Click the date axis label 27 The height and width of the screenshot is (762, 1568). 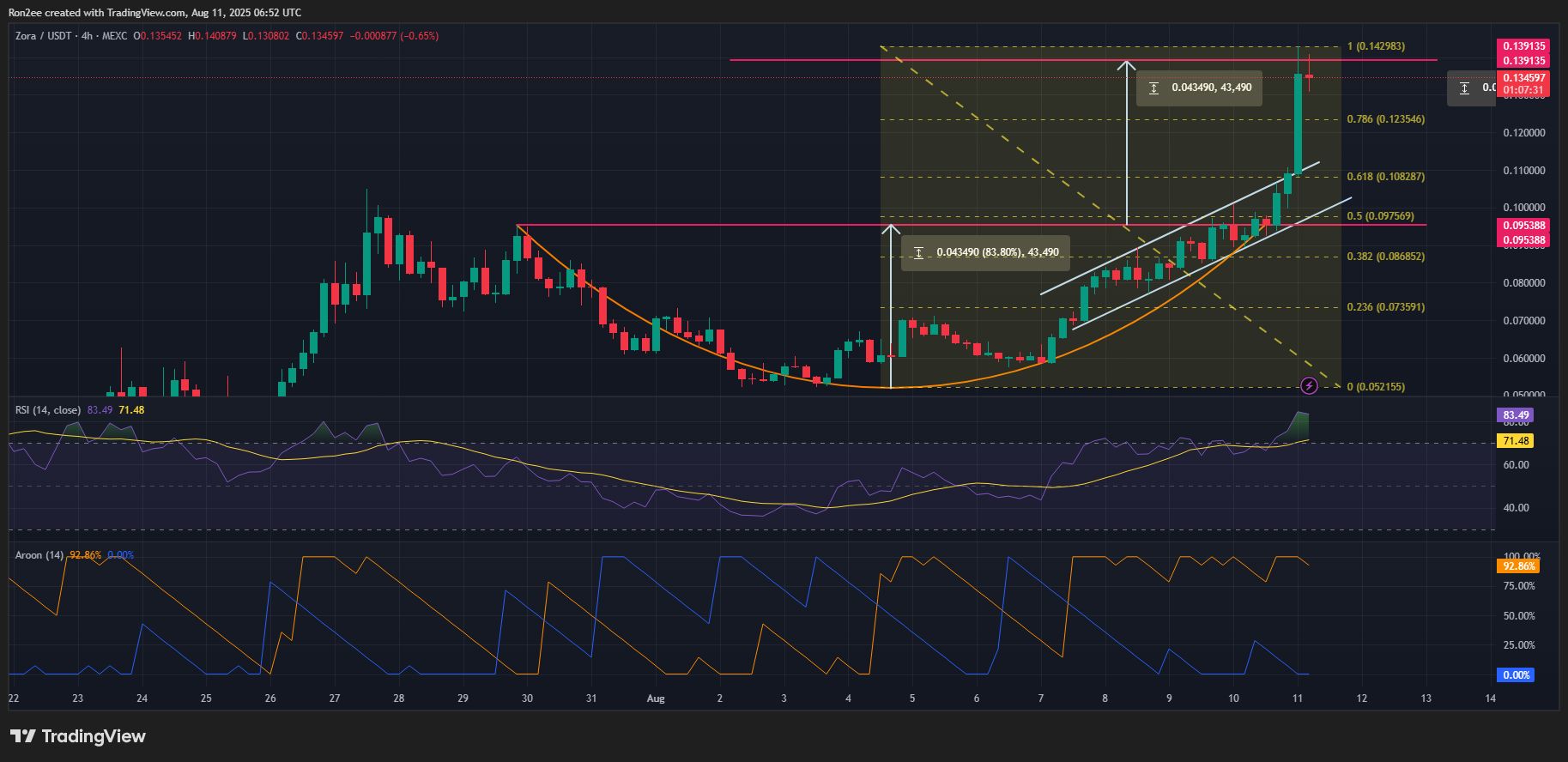coord(335,698)
